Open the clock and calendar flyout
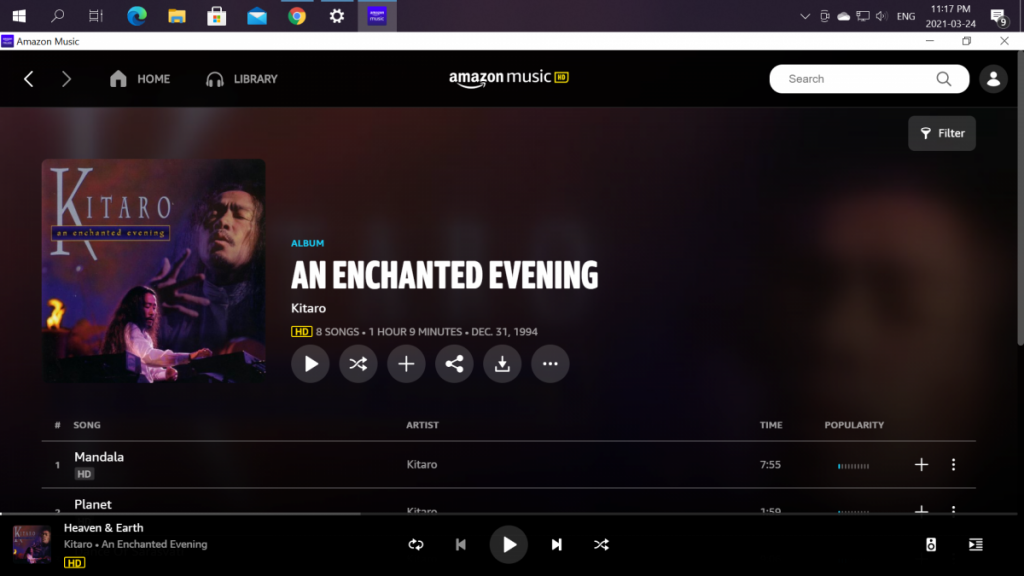The height and width of the screenshot is (576, 1024). 950,16
